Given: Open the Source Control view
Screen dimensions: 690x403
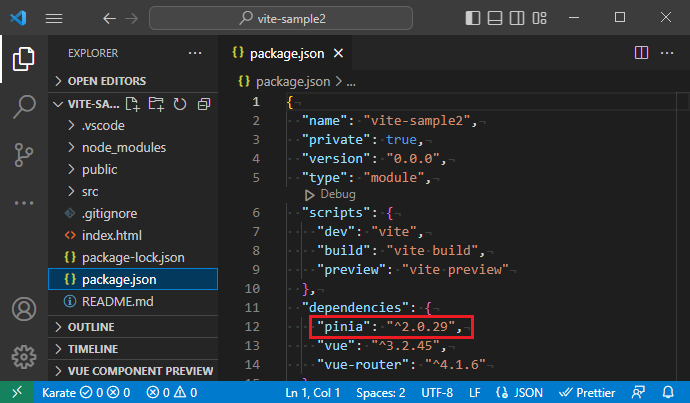Looking at the screenshot, I should coord(24,155).
